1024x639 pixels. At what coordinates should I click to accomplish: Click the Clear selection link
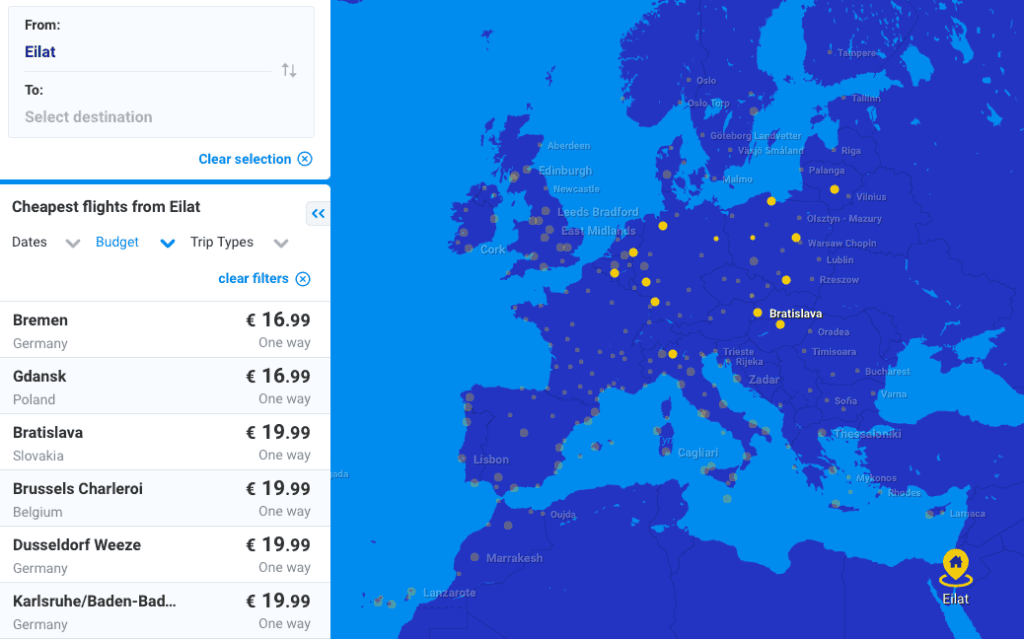(245, 159)
